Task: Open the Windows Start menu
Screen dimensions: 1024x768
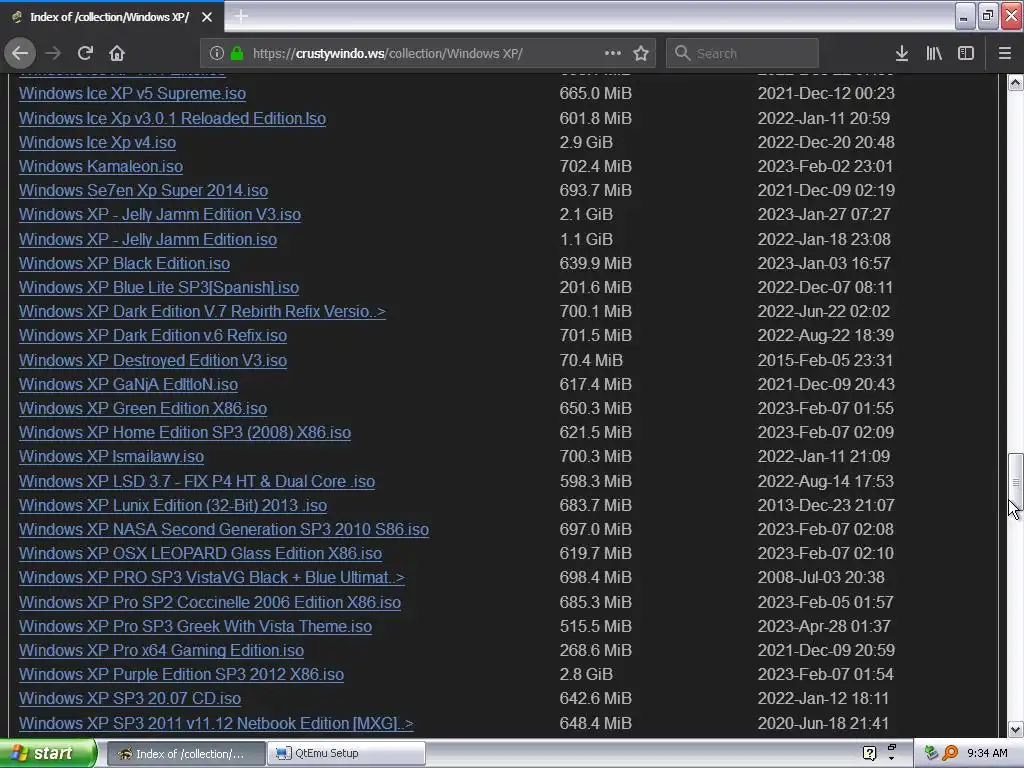Action: click(47, 753)
